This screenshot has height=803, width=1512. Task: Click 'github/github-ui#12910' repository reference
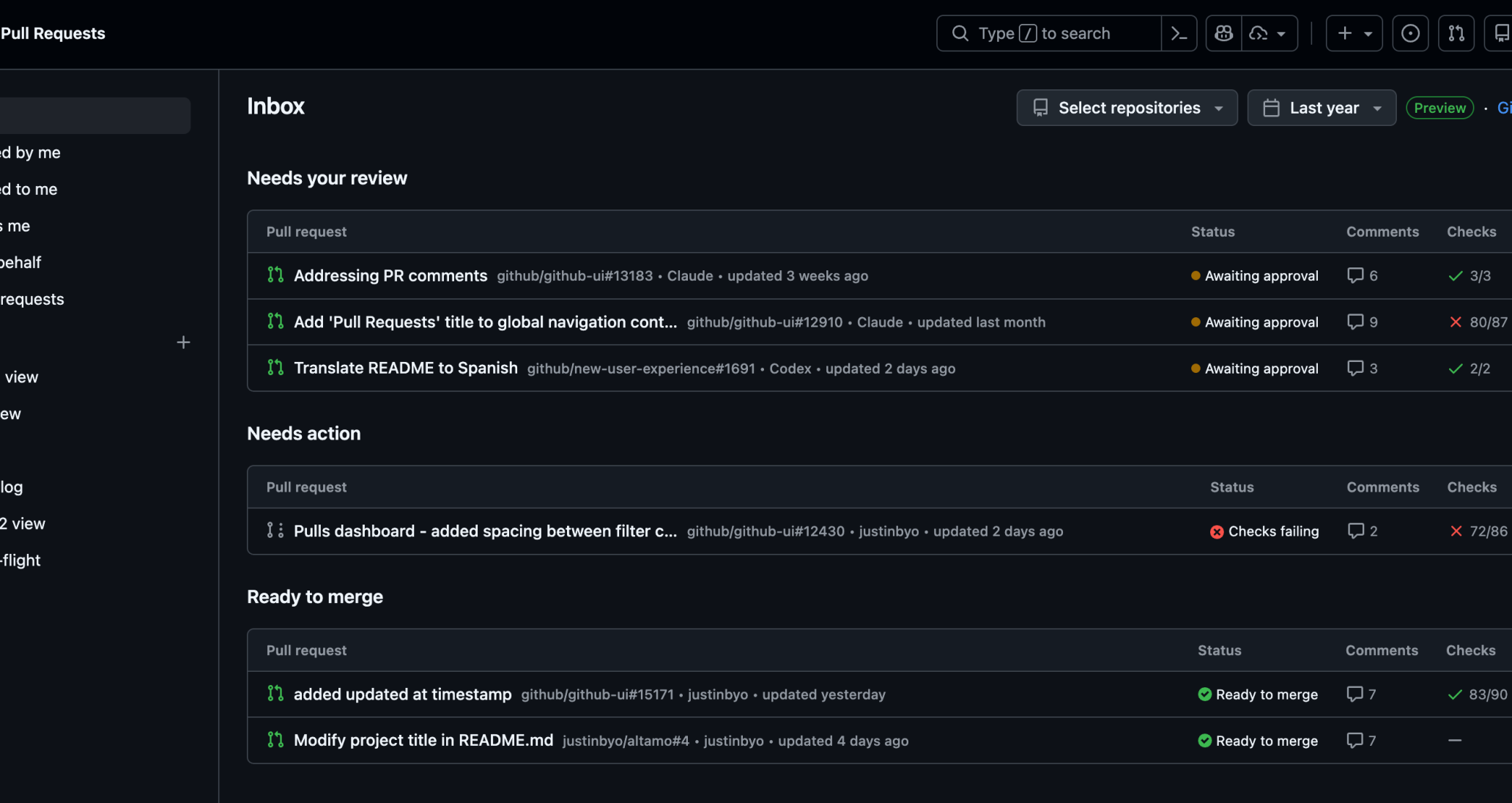click(765, 322)
